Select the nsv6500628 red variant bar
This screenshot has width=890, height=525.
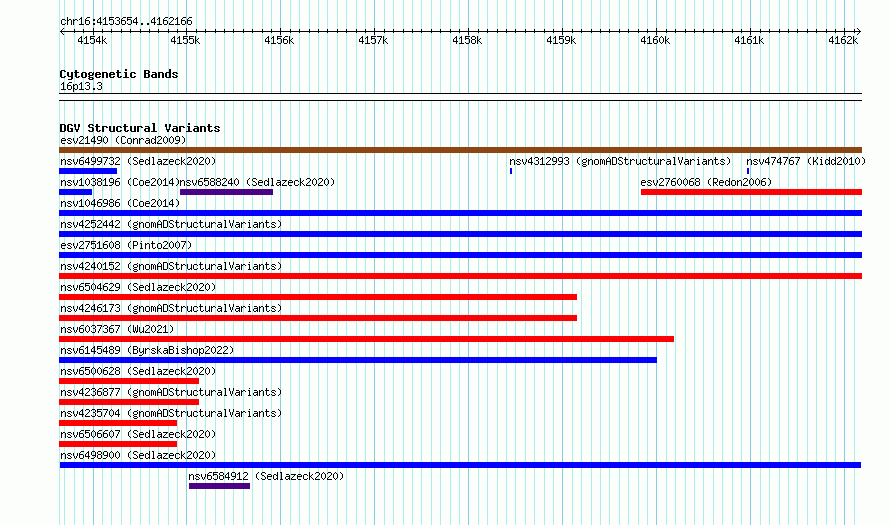[x=129, y=381]
